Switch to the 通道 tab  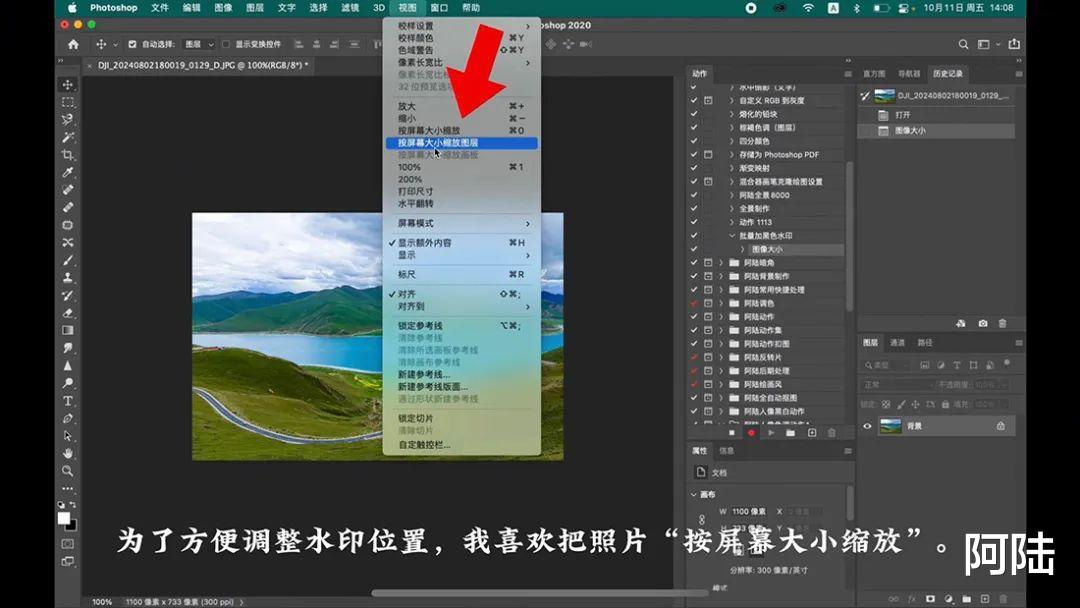point(897,342)
